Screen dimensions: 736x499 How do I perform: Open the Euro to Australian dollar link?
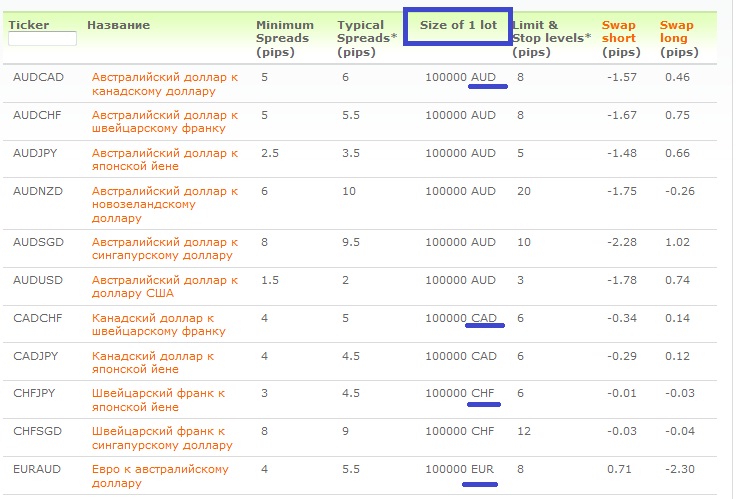click(160, 476)
